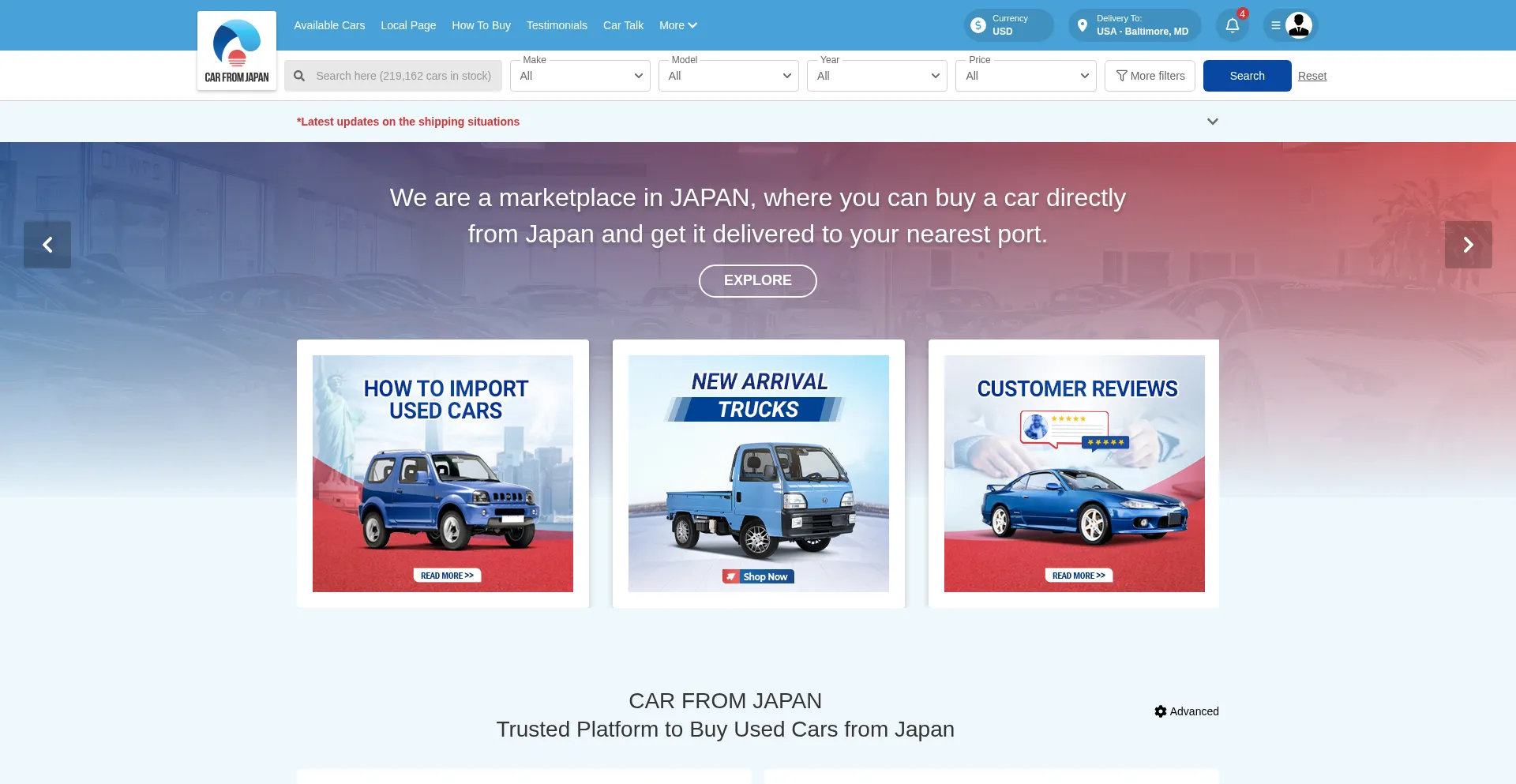
Task: Click the Advanced text label
Action: [x=1194, y=711]
